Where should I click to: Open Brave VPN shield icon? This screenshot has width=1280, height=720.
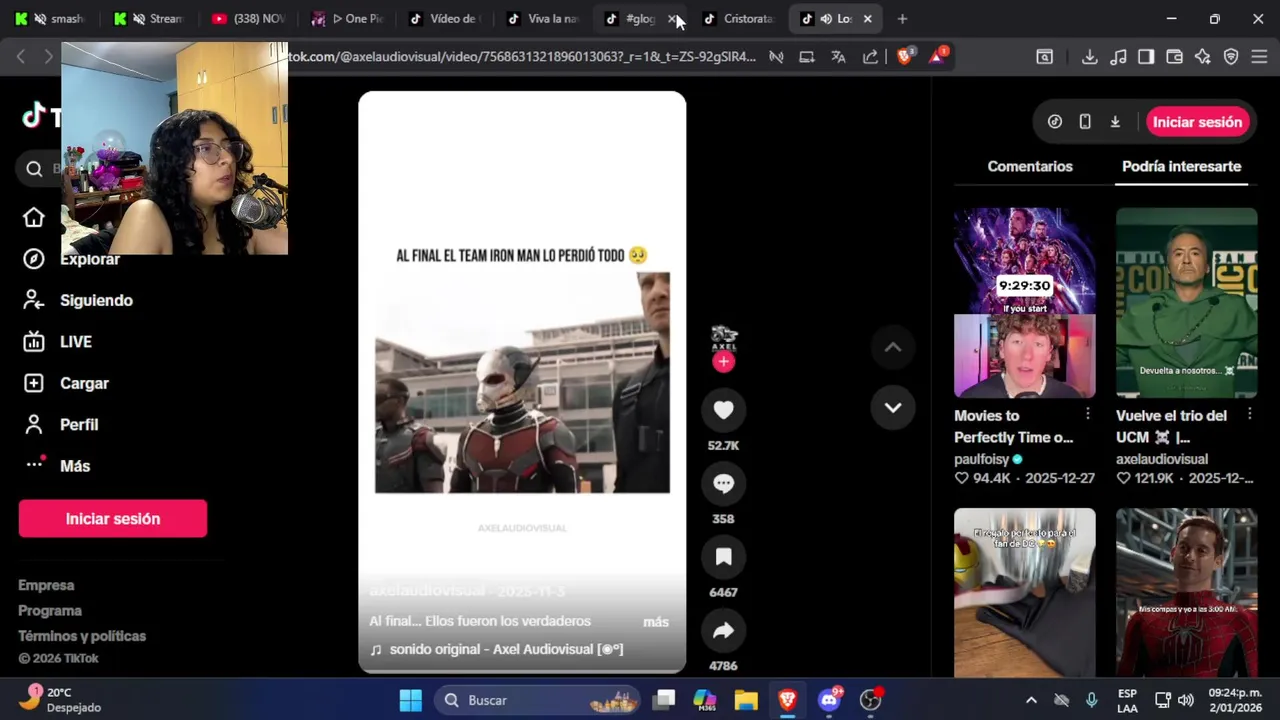click(x=1230, y=57)
